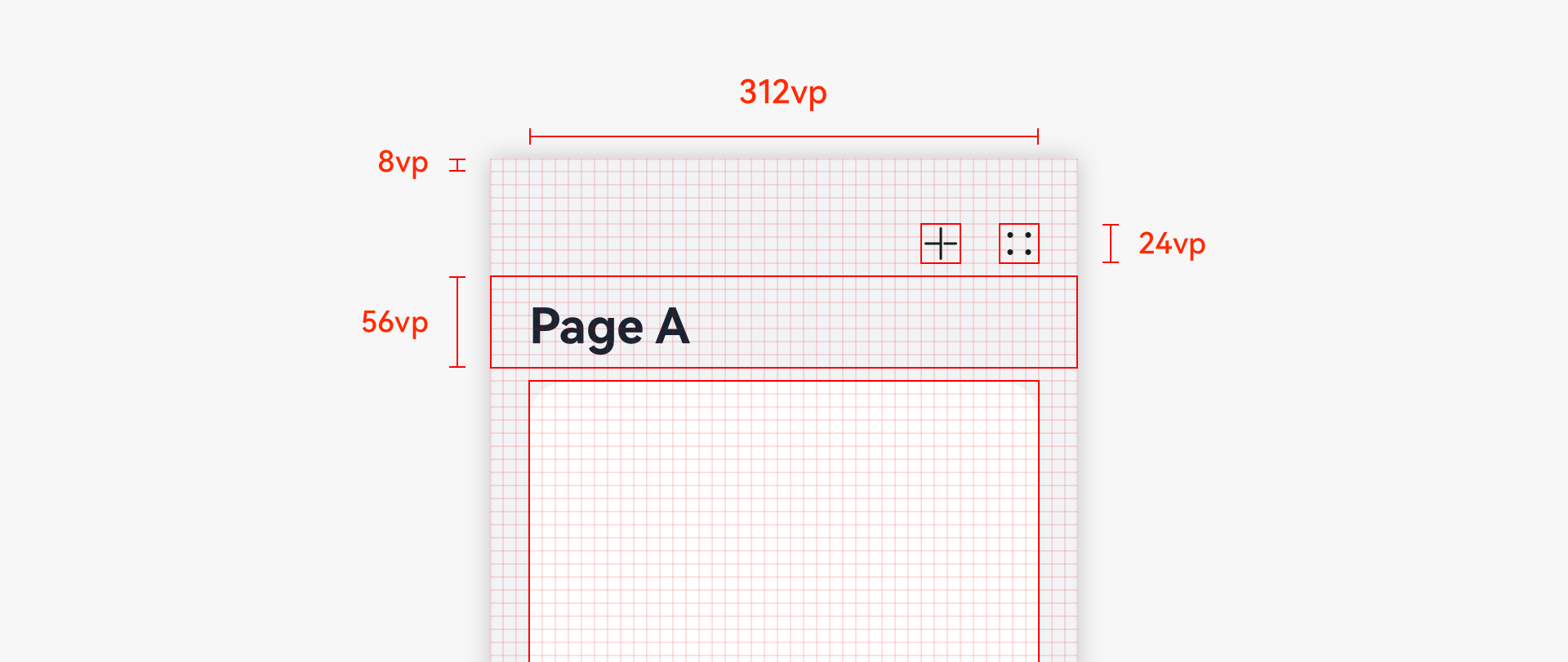Open the four-dot more options icon
Screen dimensions: 1568x662
point(1019,244)
